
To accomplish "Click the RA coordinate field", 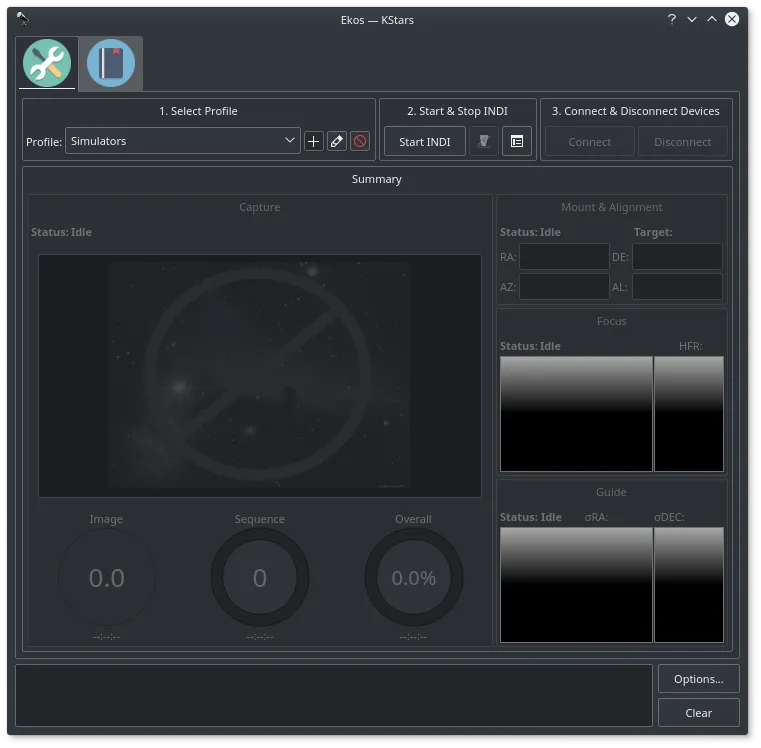I will 564,256.
